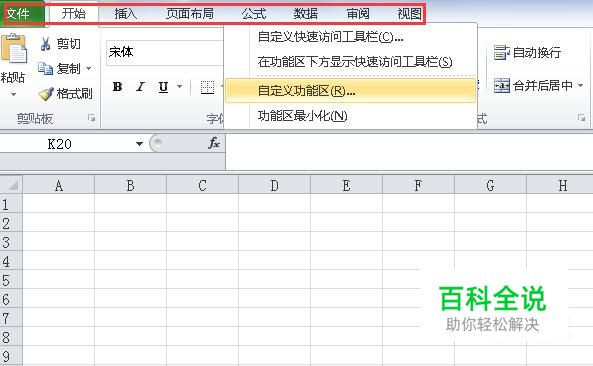This screenshot has width=593, height=366.
Task: Expand the 粘贴 paste options arrow
Action: point(13,94)
